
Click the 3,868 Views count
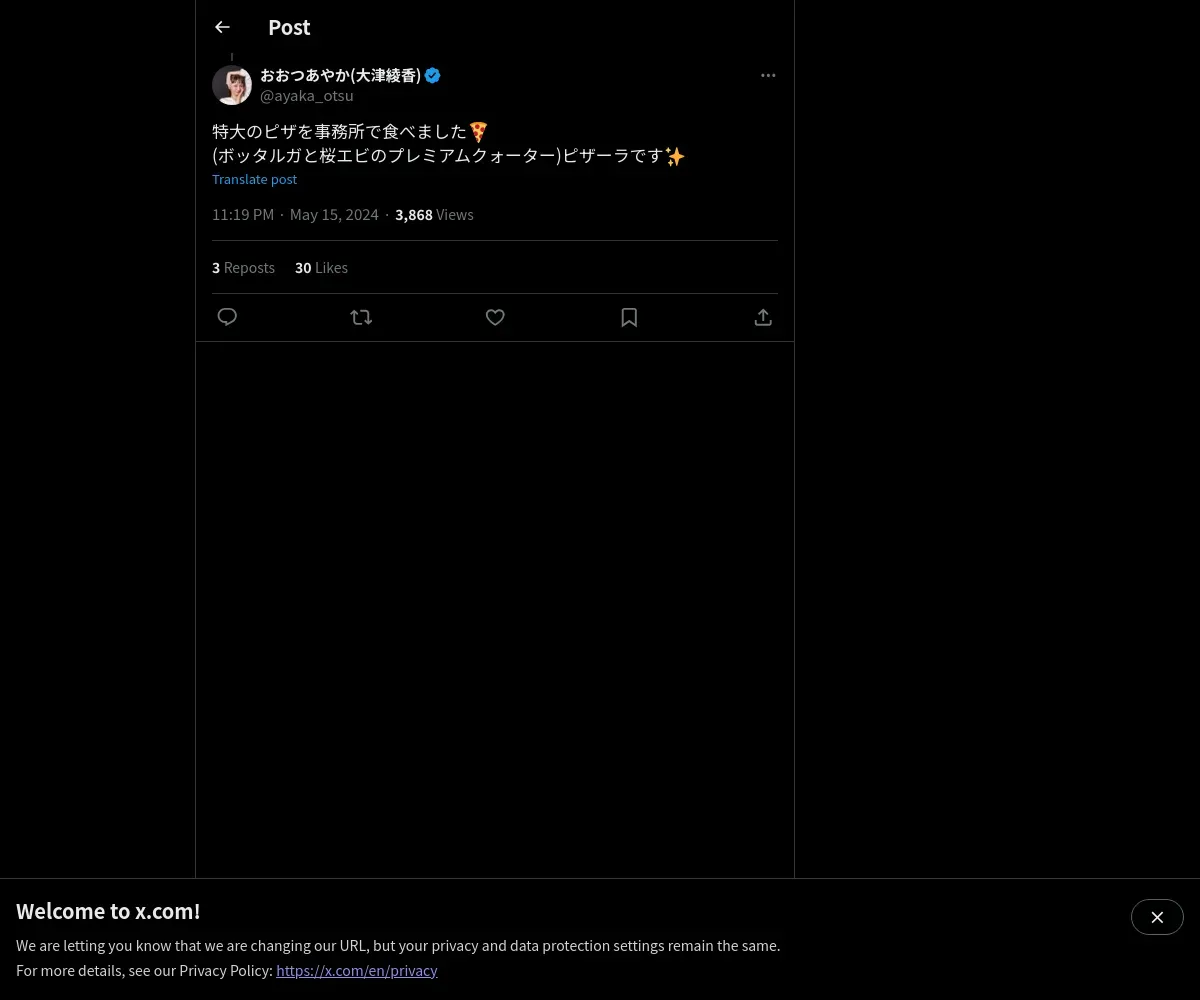pos(434,214)
